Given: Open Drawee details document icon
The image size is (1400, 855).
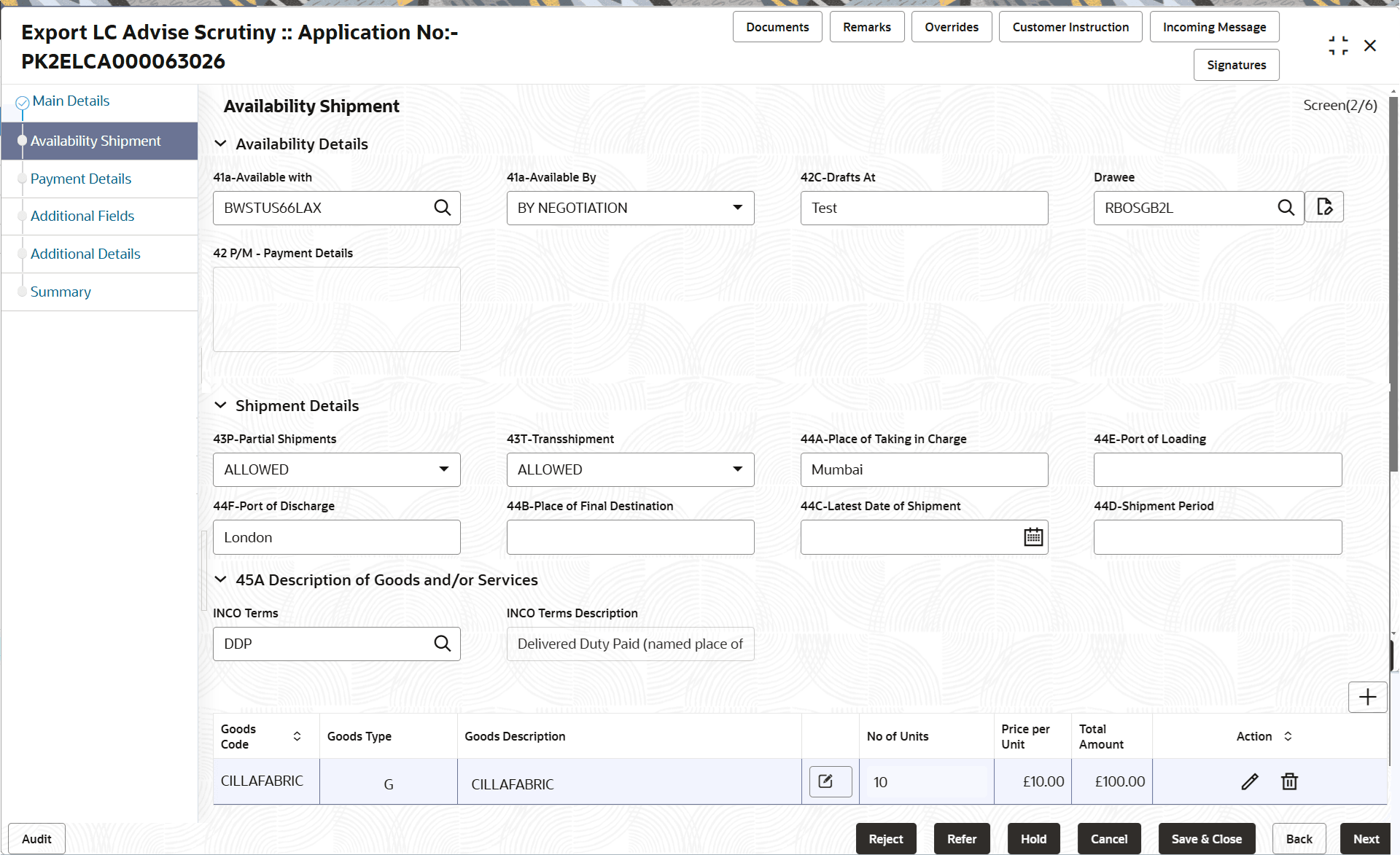Looking at the screenshot, I should click(x=1325, y=207).
